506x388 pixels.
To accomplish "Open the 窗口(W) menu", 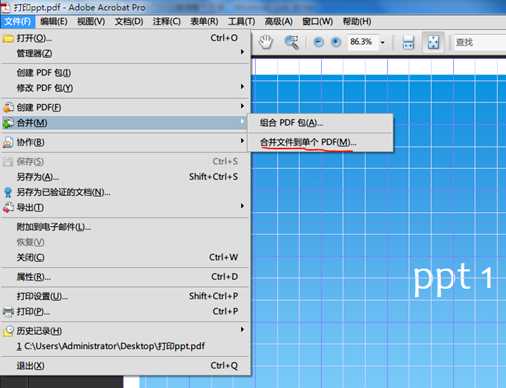I will (317, 22).
